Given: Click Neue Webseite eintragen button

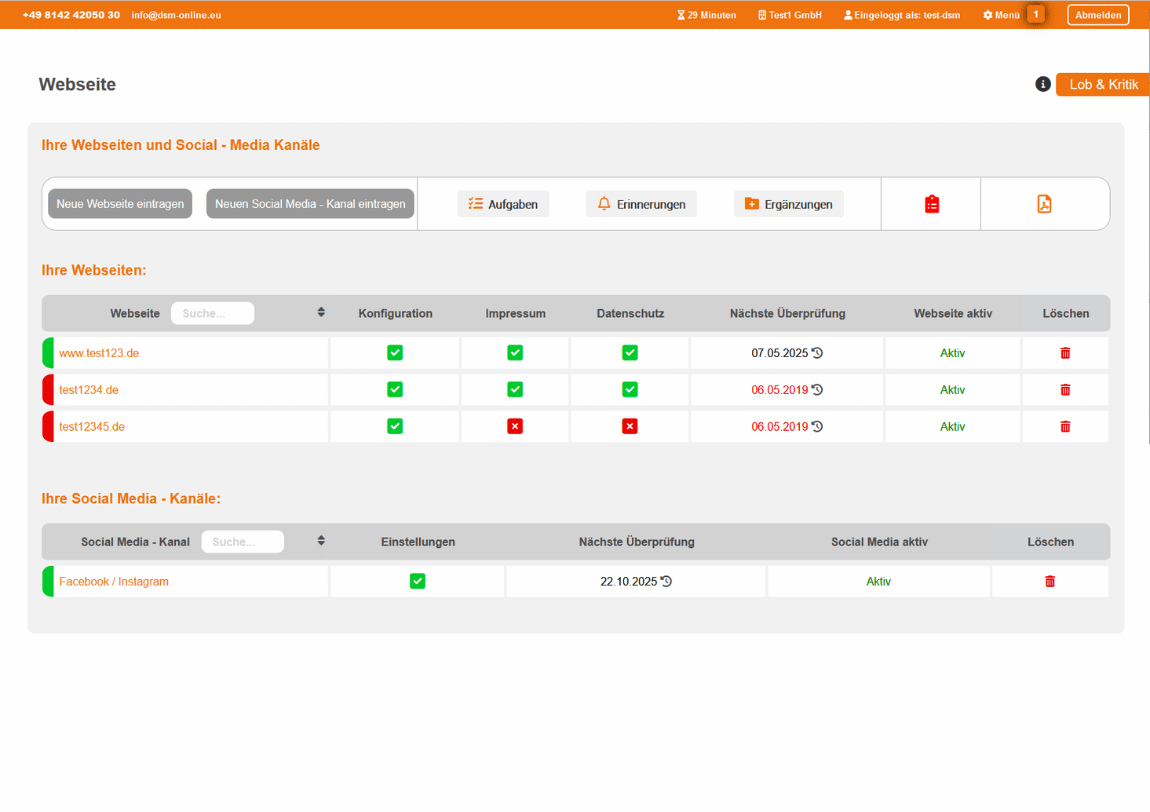Looking at the screenshot, I should tap(120, 204).
